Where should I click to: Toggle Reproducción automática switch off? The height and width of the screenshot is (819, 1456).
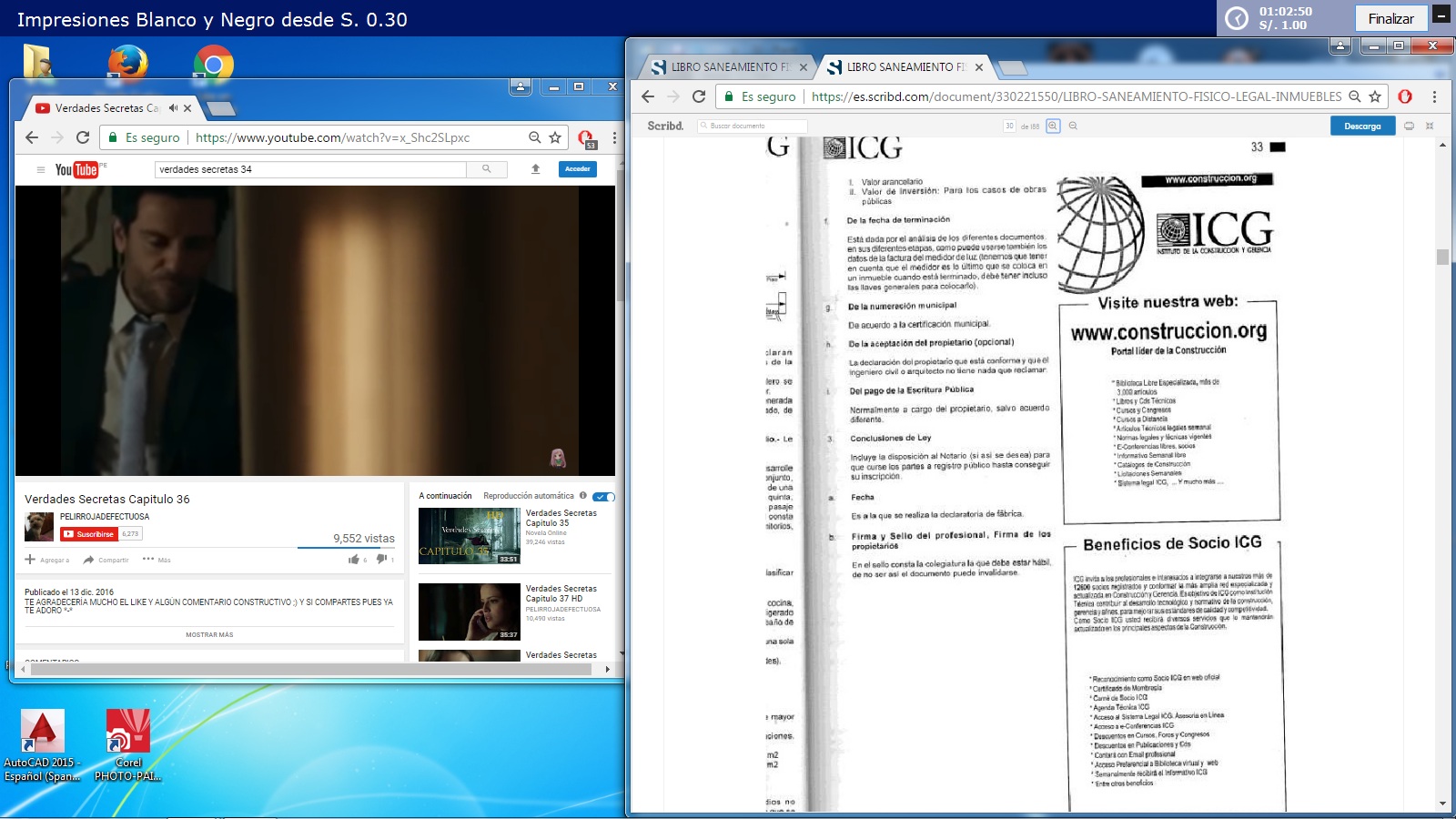[x=603, y=496]
